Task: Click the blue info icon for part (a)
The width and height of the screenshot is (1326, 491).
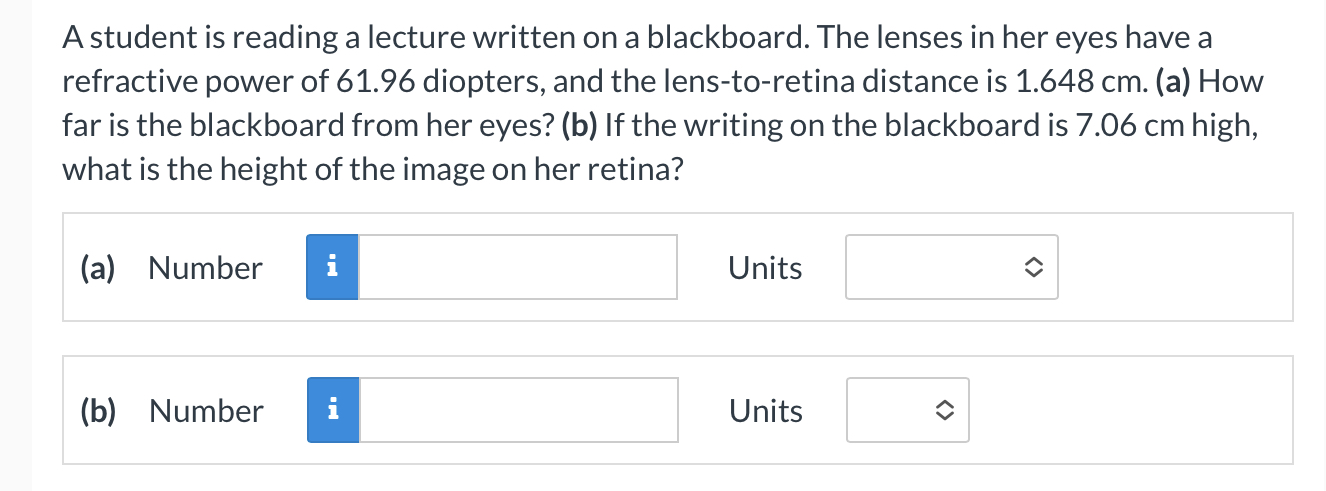Action: pos(332,267)
